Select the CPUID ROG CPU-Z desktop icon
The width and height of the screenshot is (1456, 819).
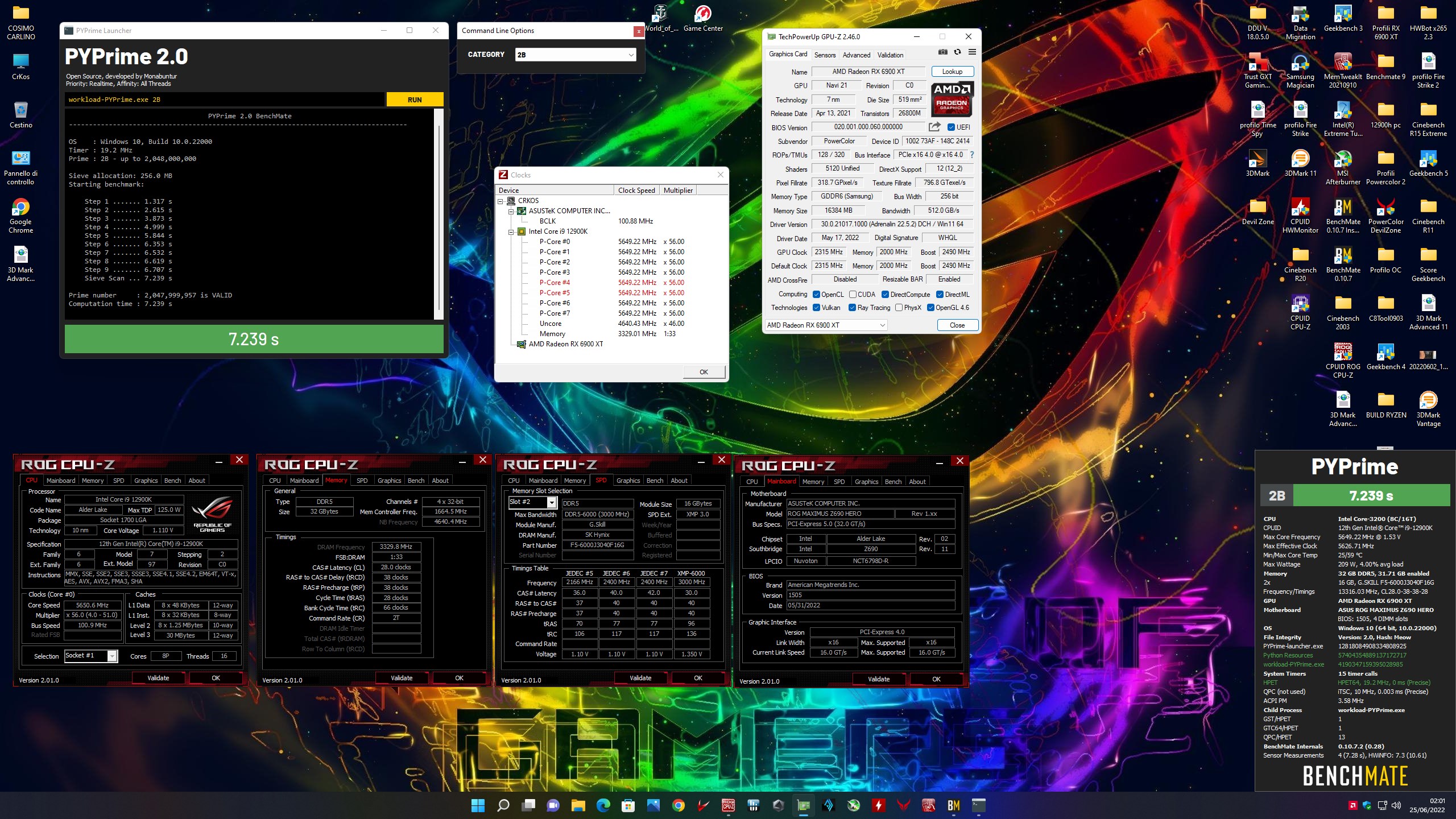1343,361
